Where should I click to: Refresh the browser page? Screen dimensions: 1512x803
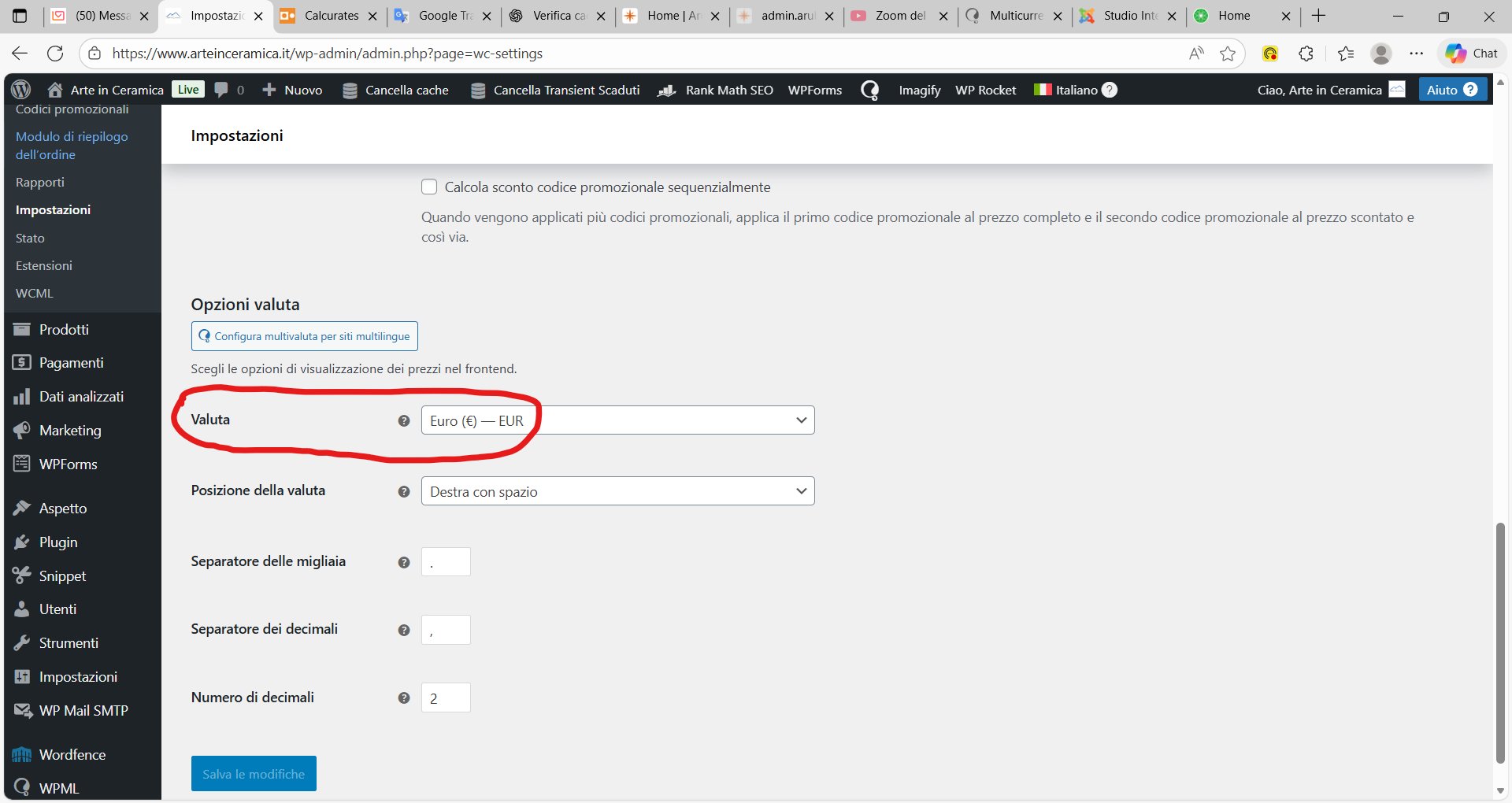tap(55, 54)
